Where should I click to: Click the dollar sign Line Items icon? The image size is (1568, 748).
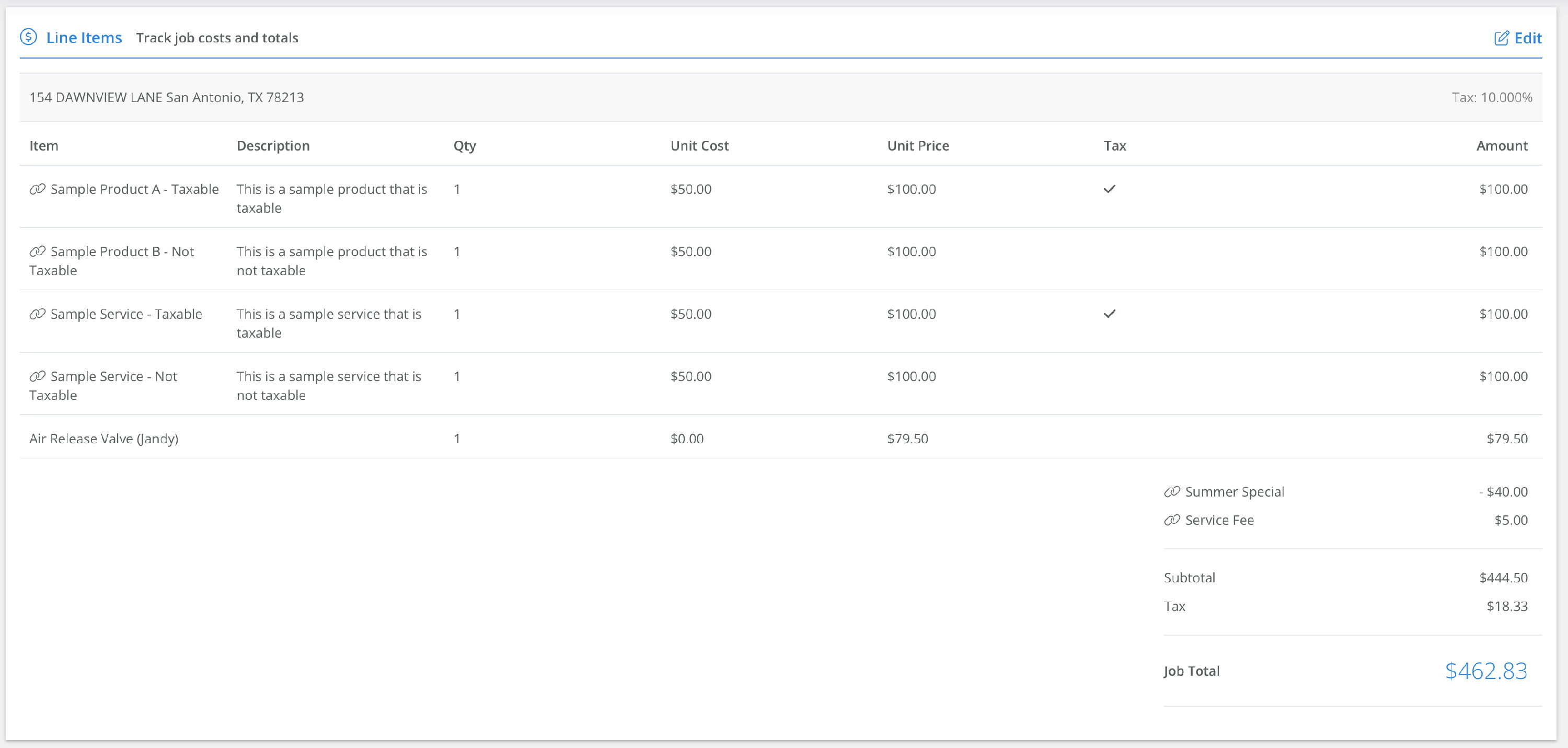click(x=28, y=37)
